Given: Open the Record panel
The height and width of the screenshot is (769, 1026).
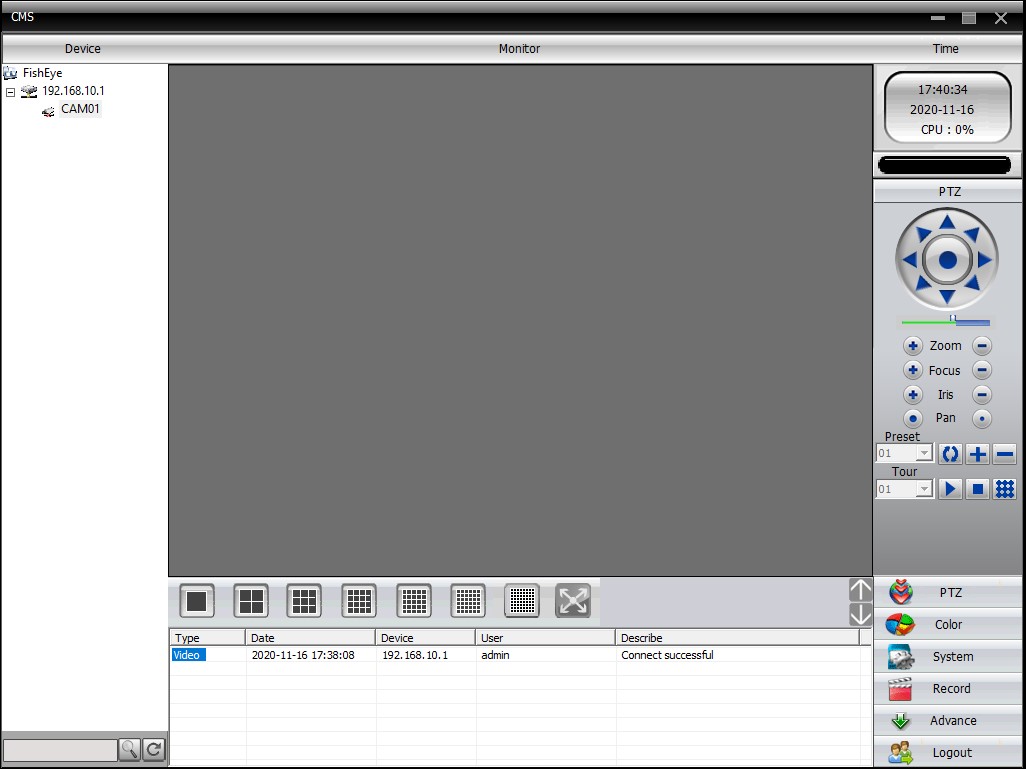Looking at the screenshot, I should point(949,689).
